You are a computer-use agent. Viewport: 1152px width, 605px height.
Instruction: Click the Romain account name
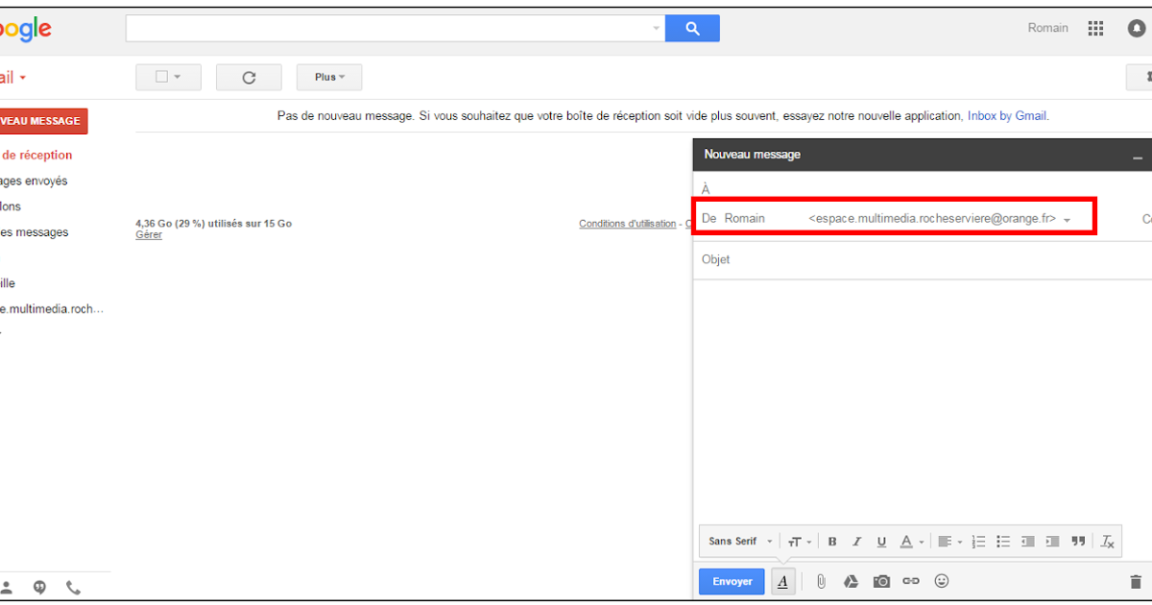1048,28
